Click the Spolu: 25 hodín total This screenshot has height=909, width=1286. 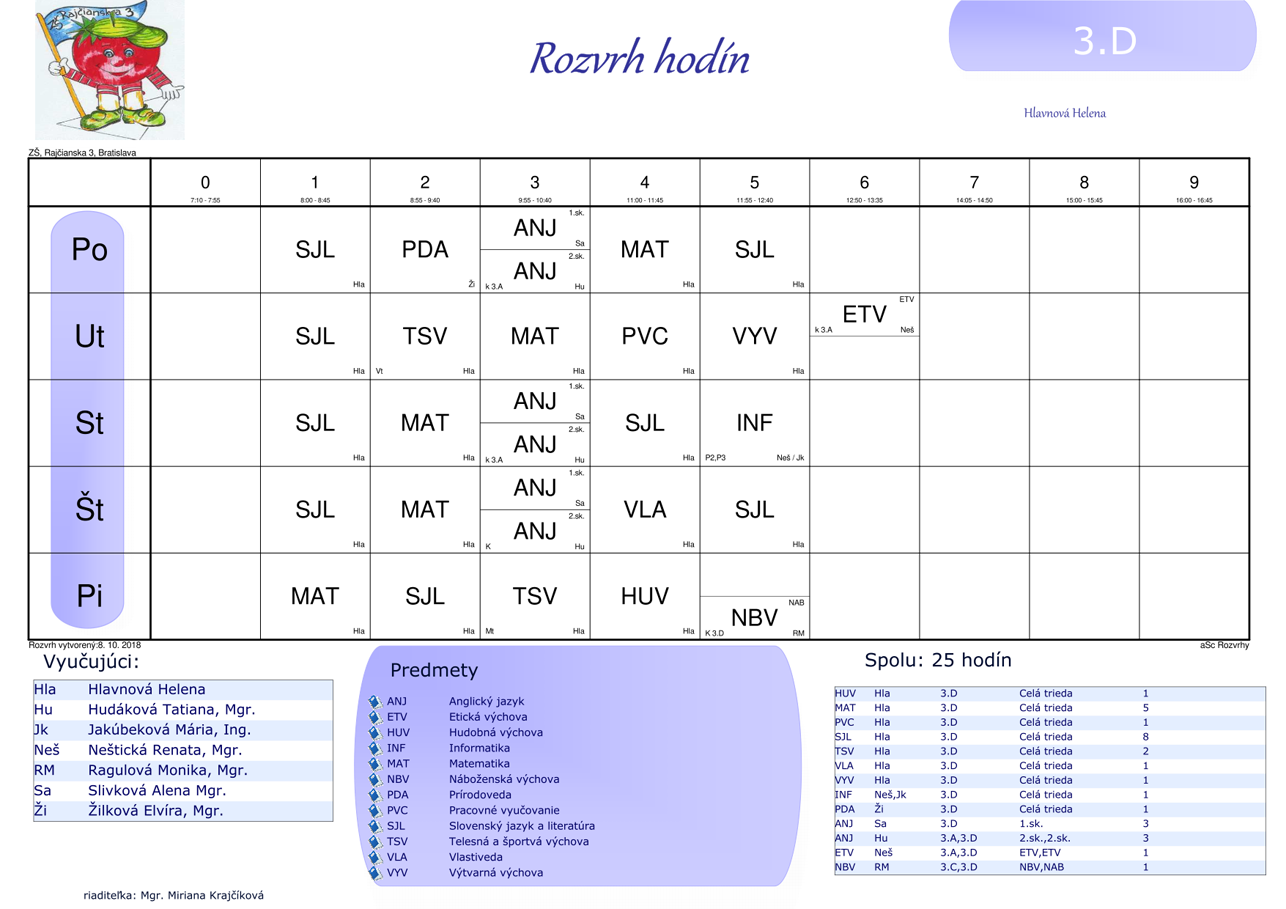tap(938, 660)
